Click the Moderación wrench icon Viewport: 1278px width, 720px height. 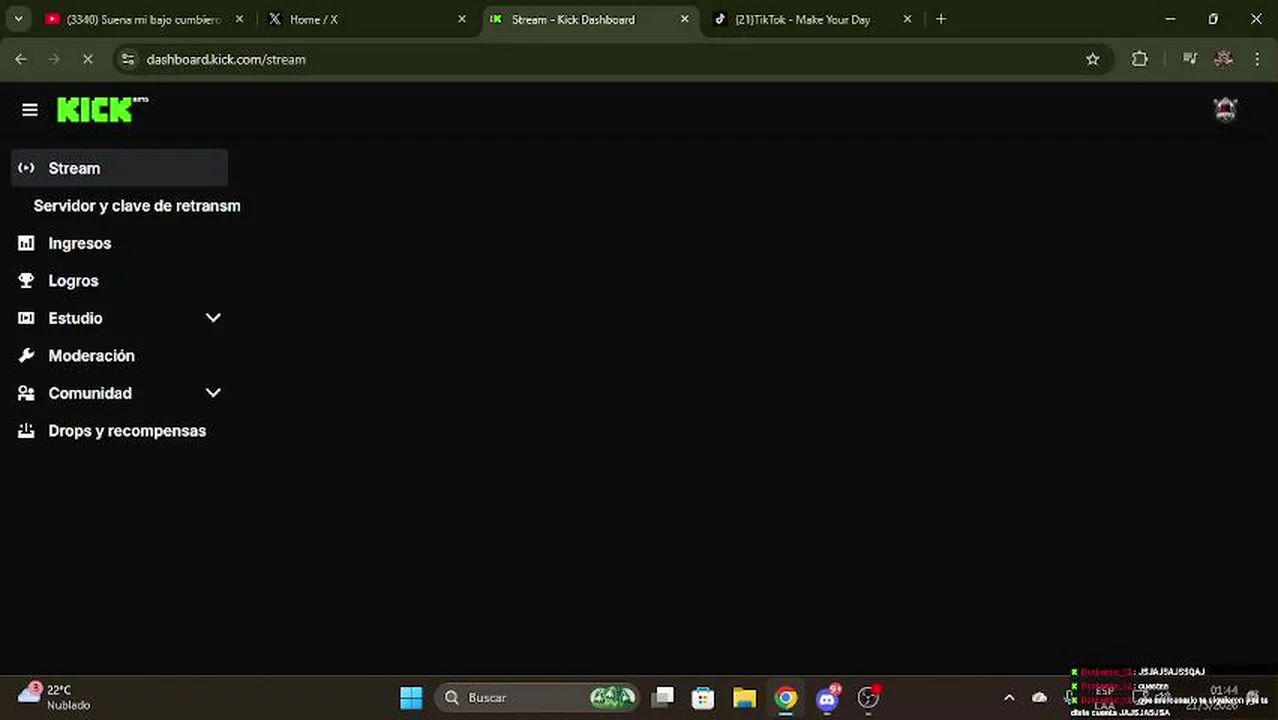pos(26,355)
